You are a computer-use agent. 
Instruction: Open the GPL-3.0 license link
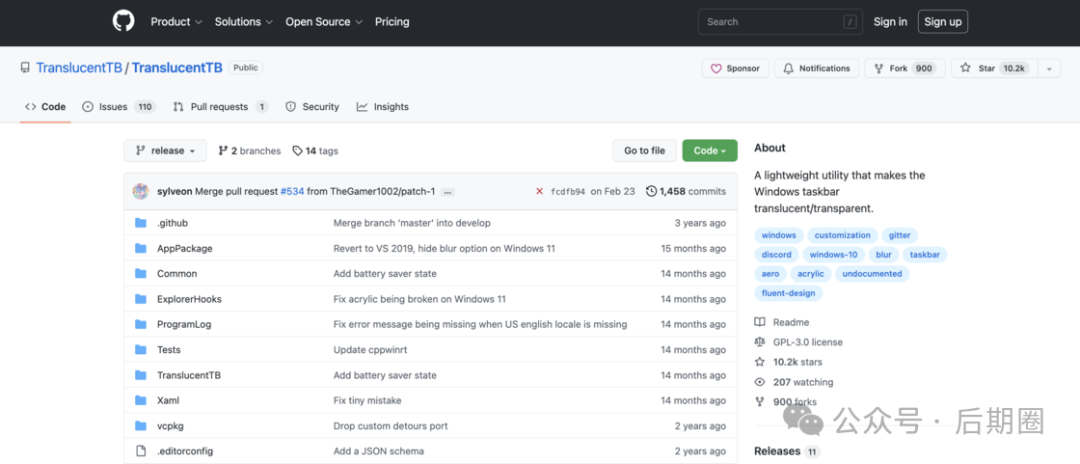point(807,342)
